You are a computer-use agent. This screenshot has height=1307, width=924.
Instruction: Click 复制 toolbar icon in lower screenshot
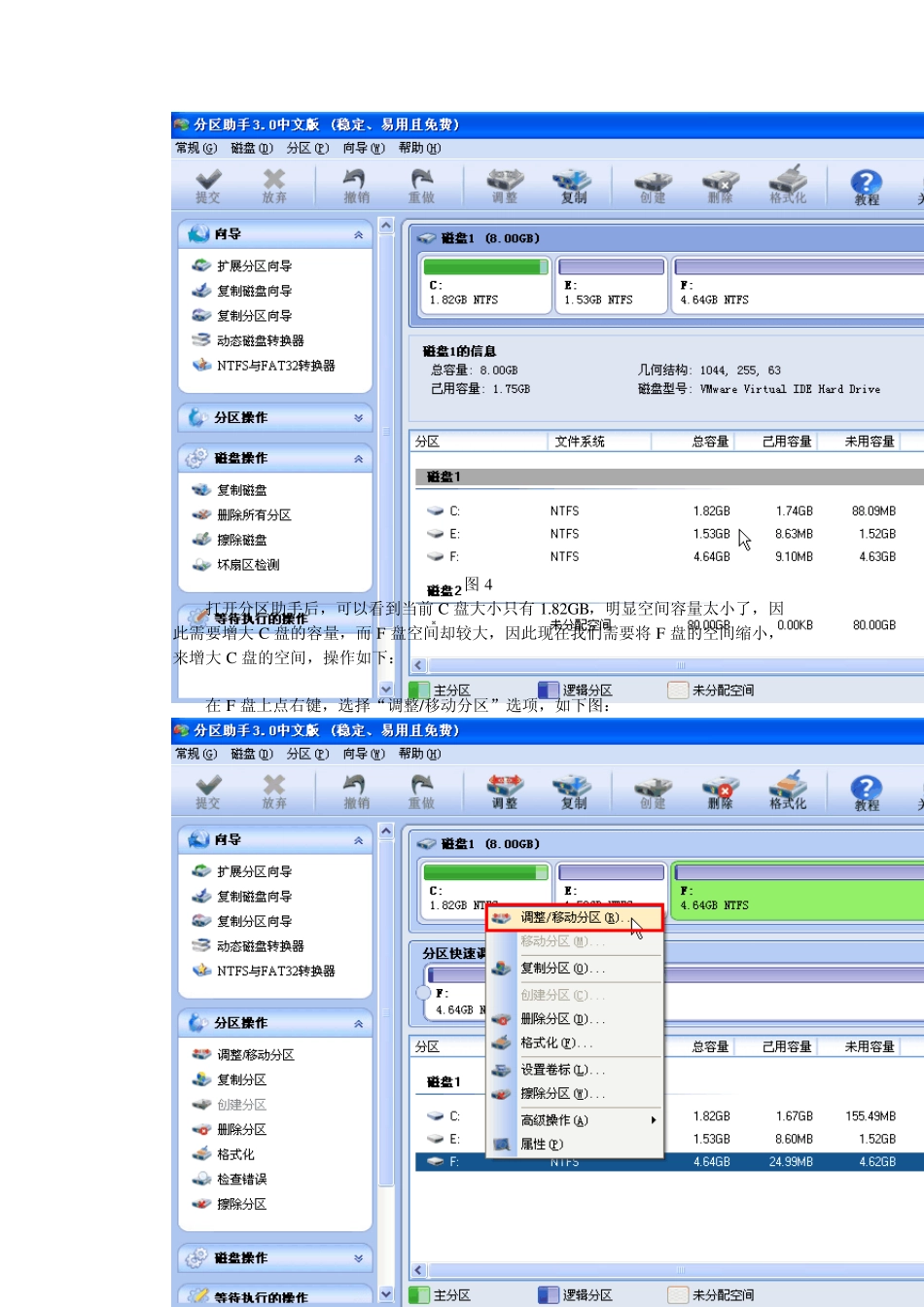point(573,793)
